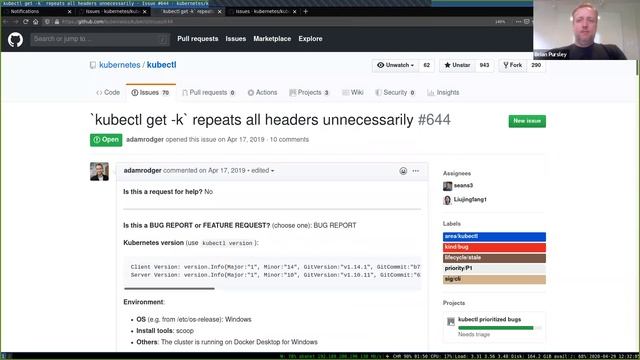Add a reaction with the smiley icon
The width and height of the screenshot is (640, 360).
coord(403,171)
